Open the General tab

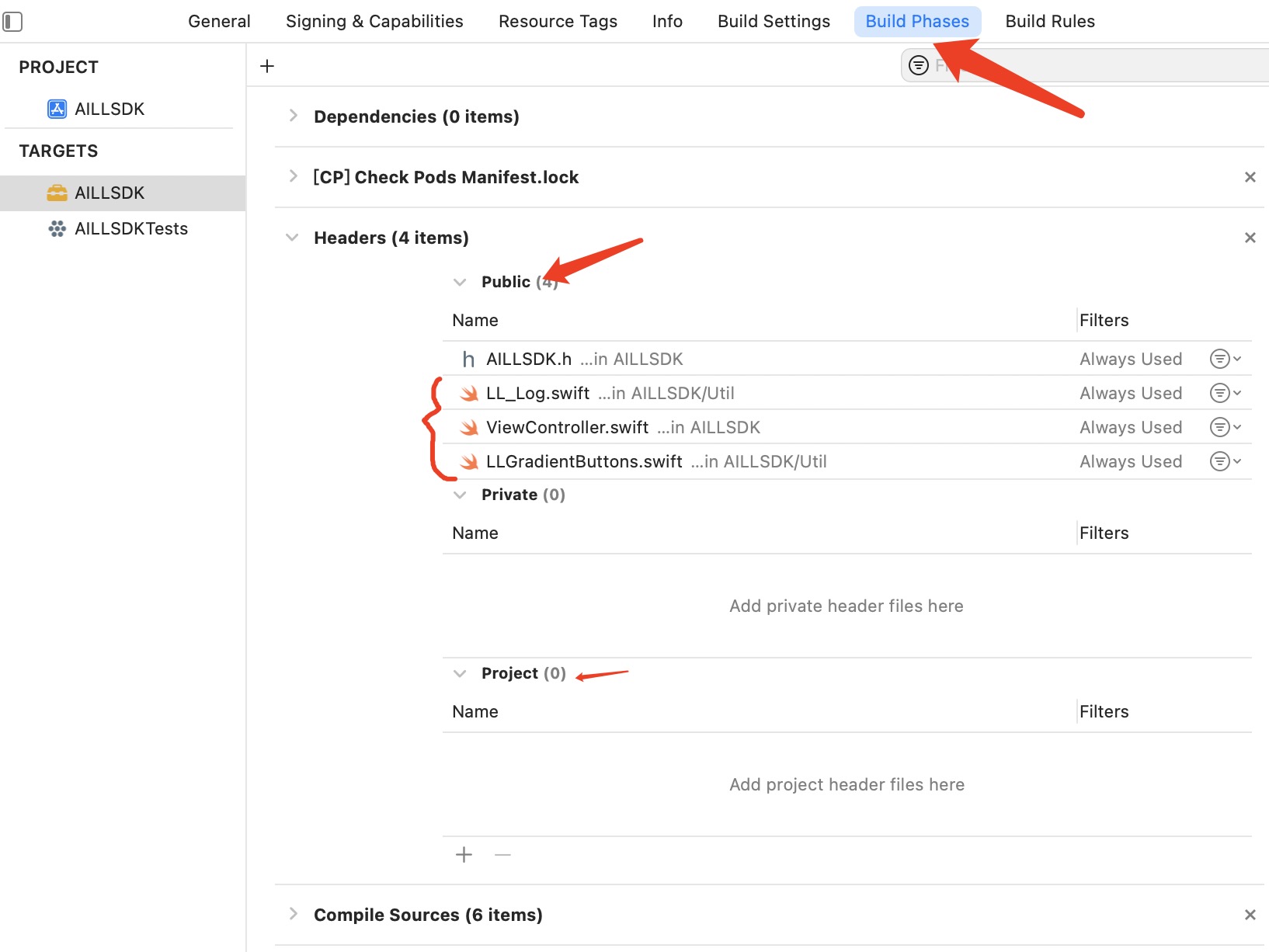coord(219,21)
